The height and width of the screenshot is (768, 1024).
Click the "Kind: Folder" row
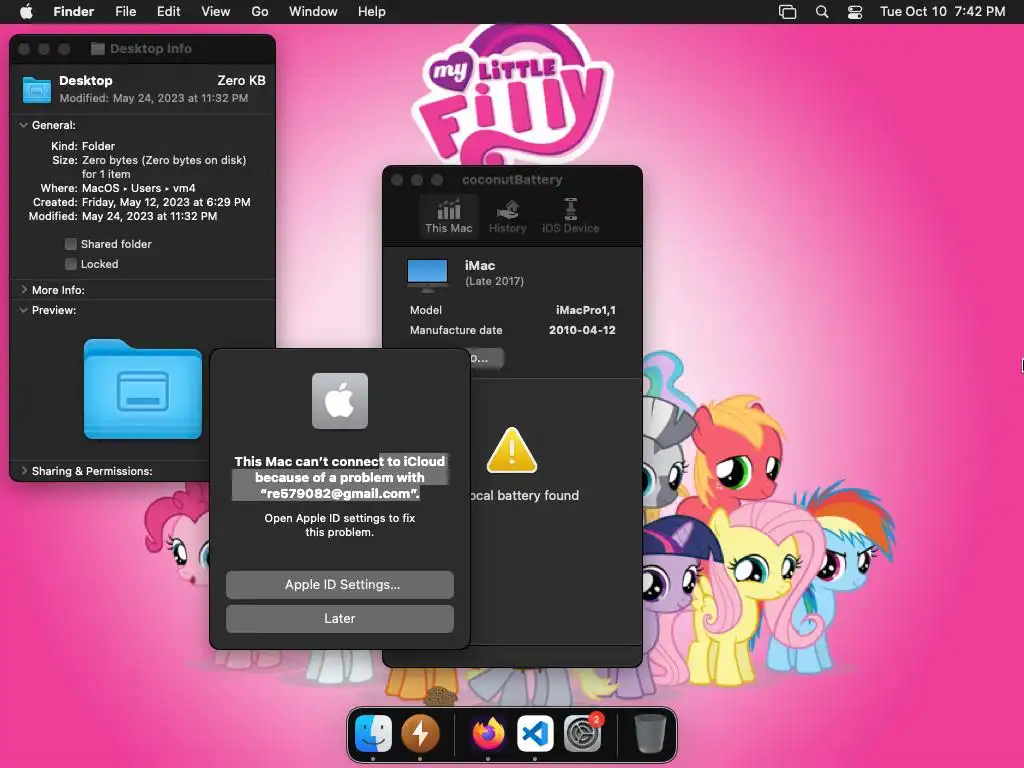click(x=83, y=146)
